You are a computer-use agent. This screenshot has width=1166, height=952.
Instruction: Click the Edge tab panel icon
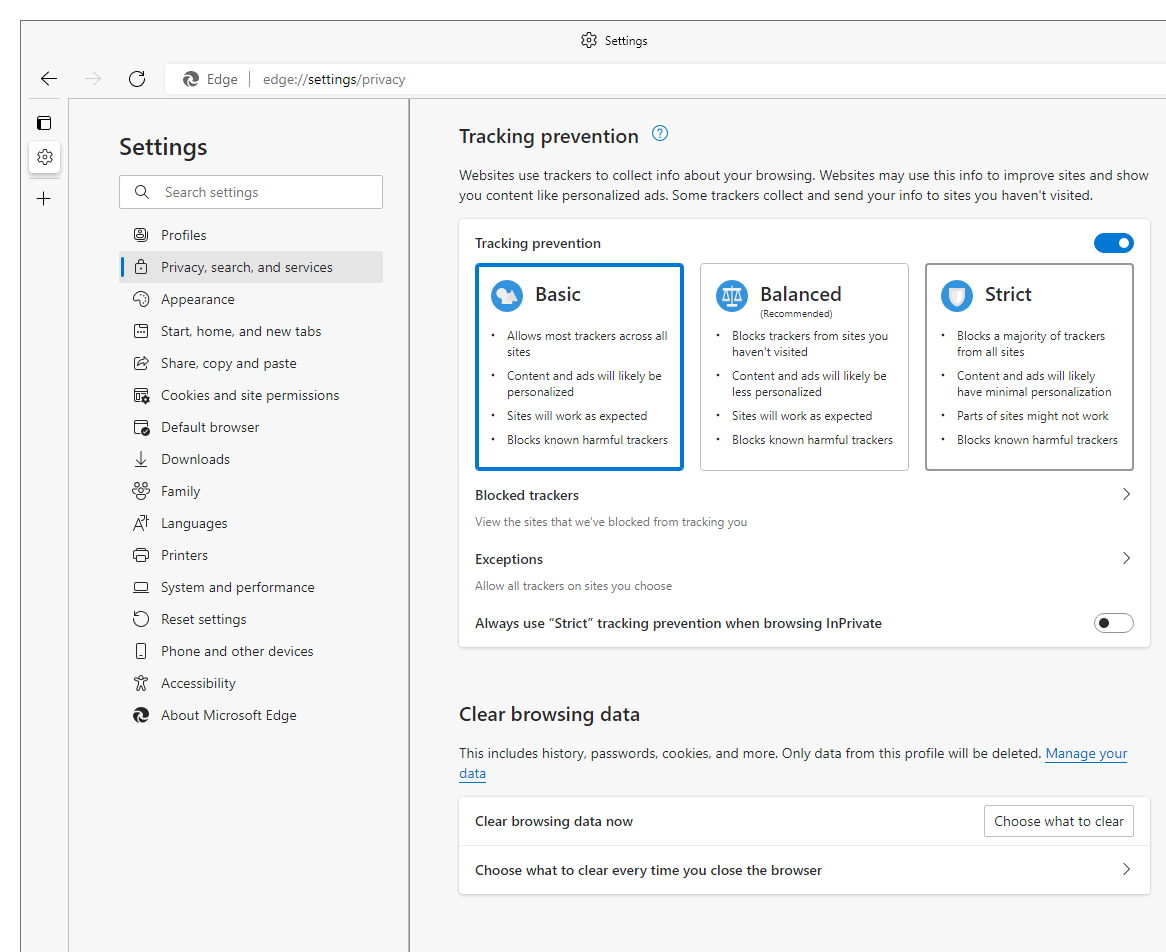tap(44, 122)
